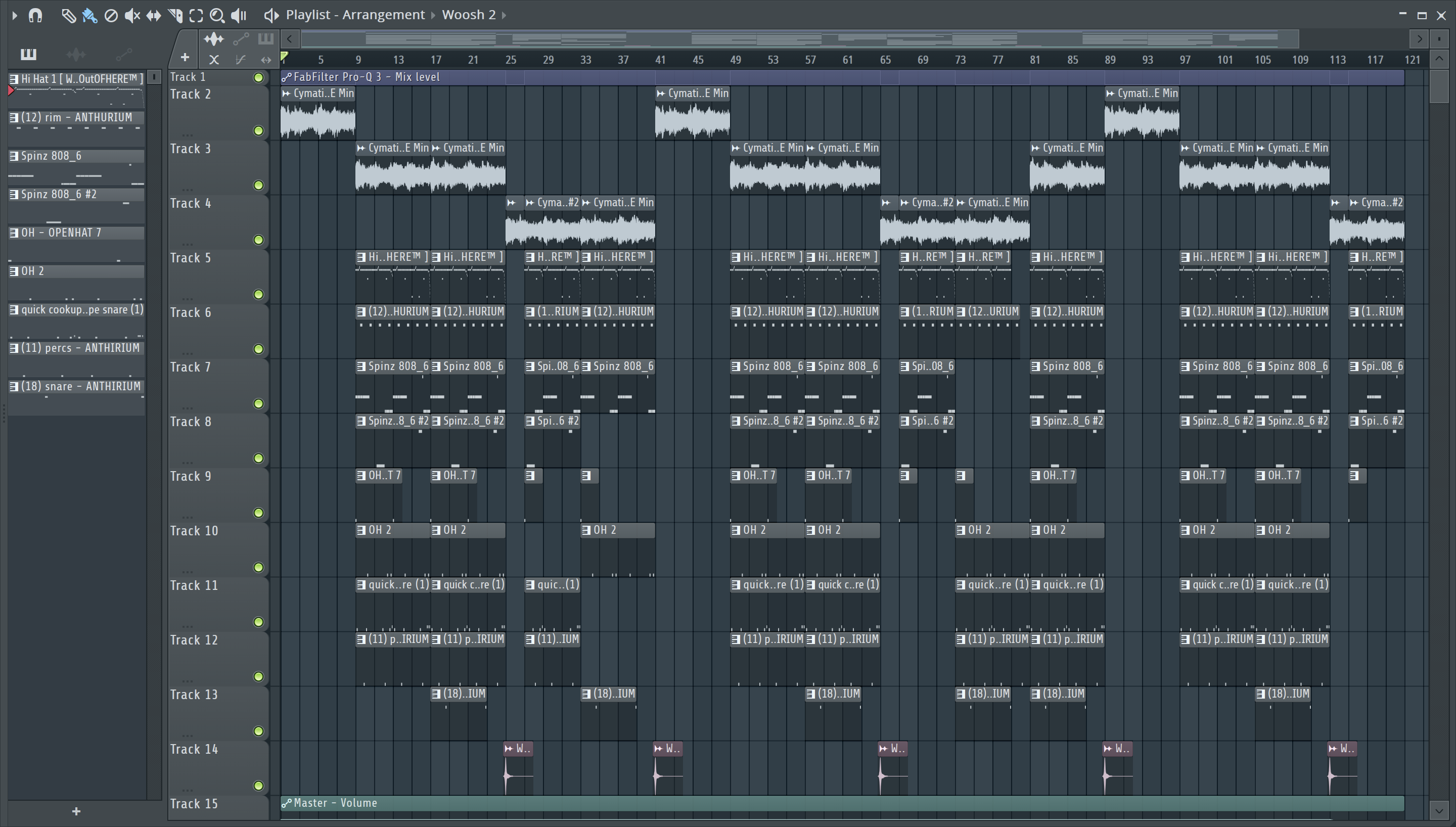Select the Select marquee tool
Screen dimensions: 1456x827
(196, 15)
